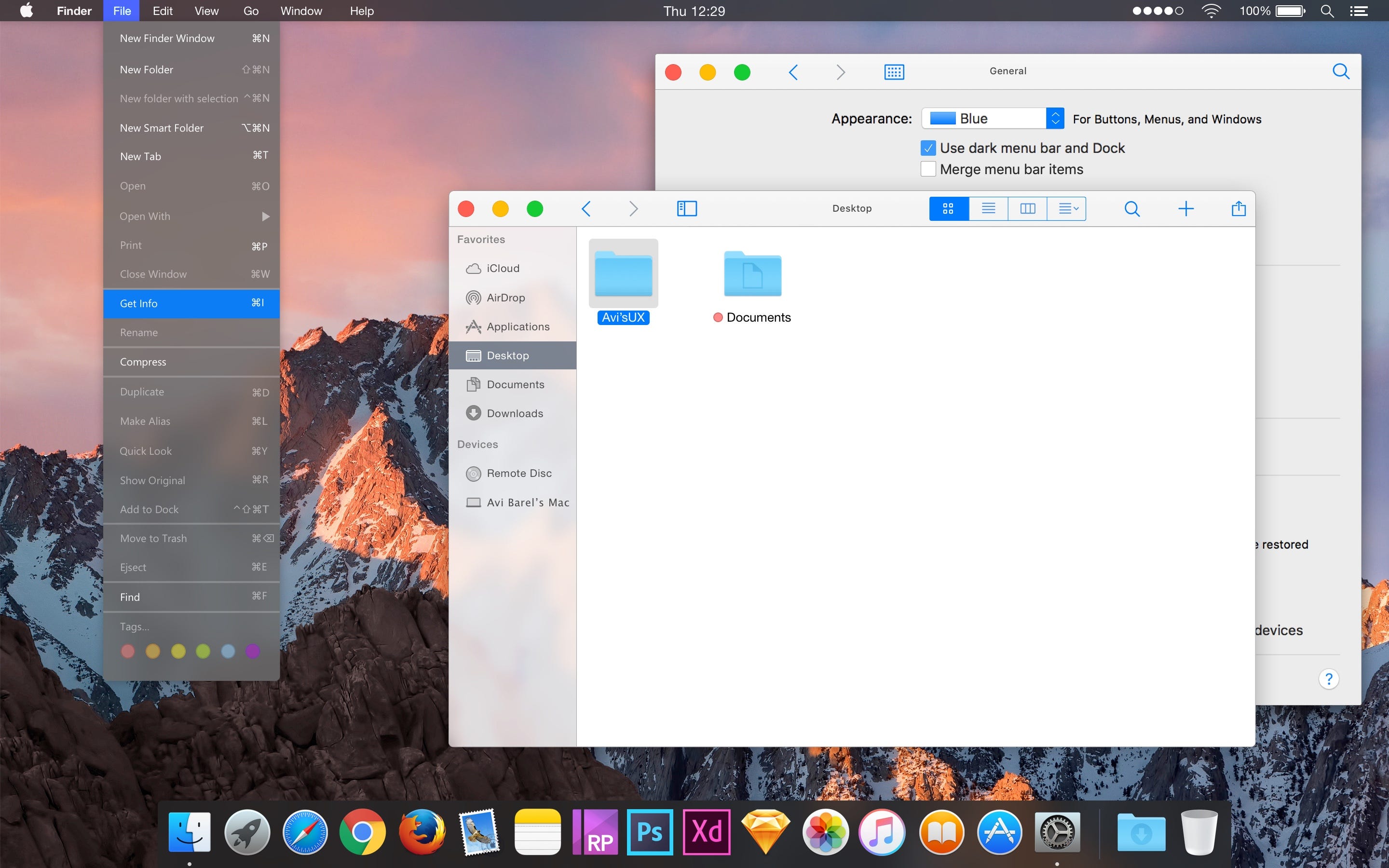Launch Sketch from the Dock

[x=766, y=831]
